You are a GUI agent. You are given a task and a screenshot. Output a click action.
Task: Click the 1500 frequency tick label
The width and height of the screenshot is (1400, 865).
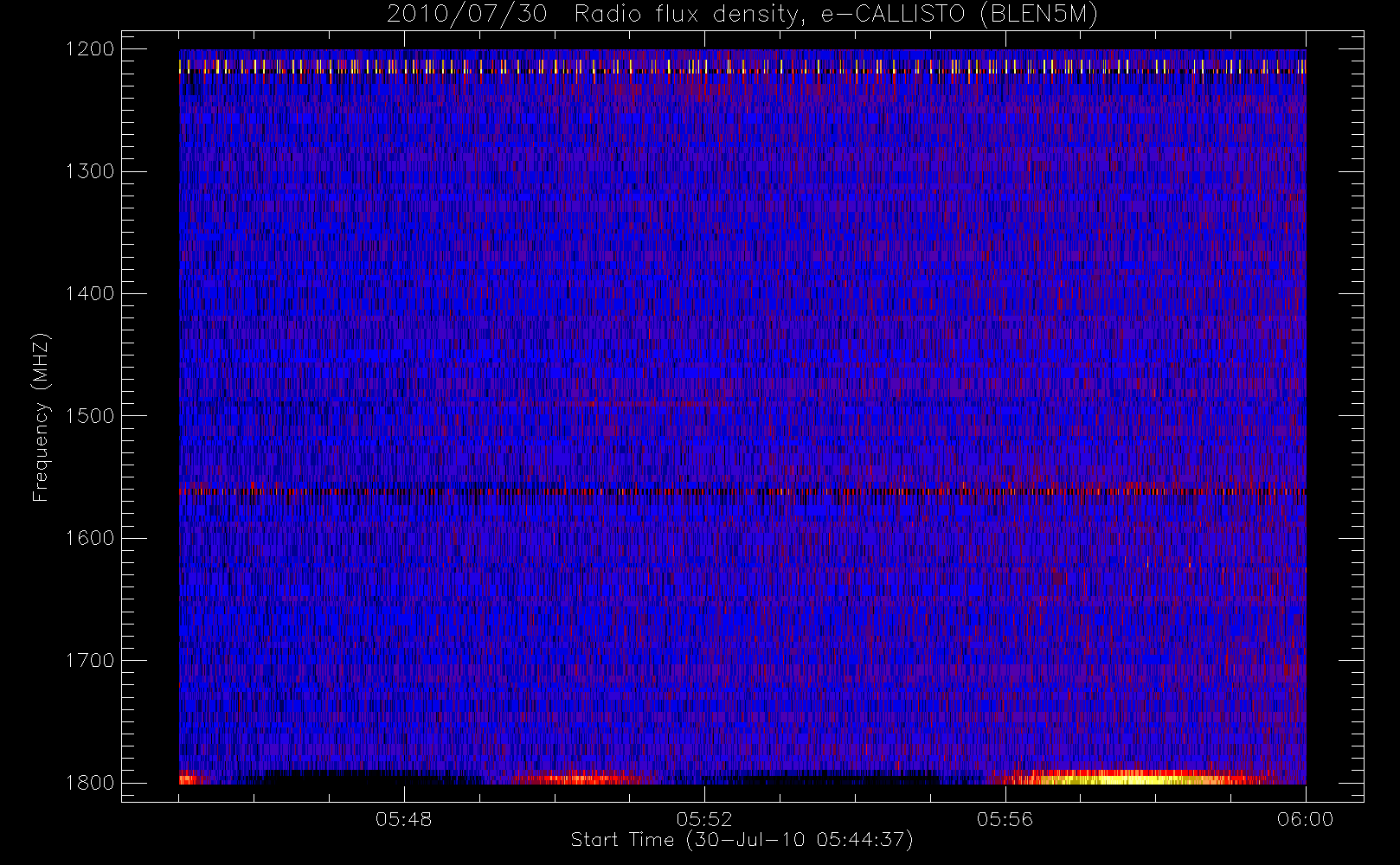point(90,416)
